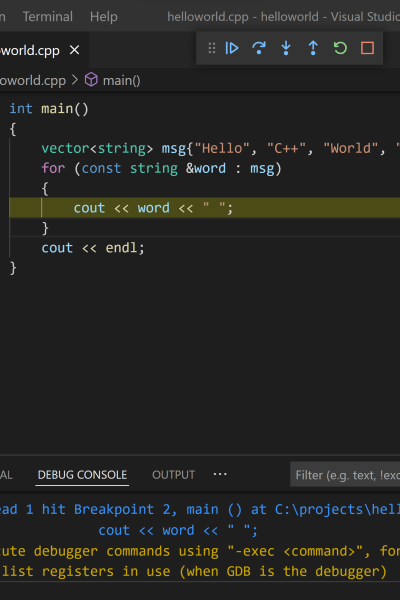This screenshot has width=400, height=600.
Task: Close the helloworld.cpp editor tab
Action: [x=75, y=50]
